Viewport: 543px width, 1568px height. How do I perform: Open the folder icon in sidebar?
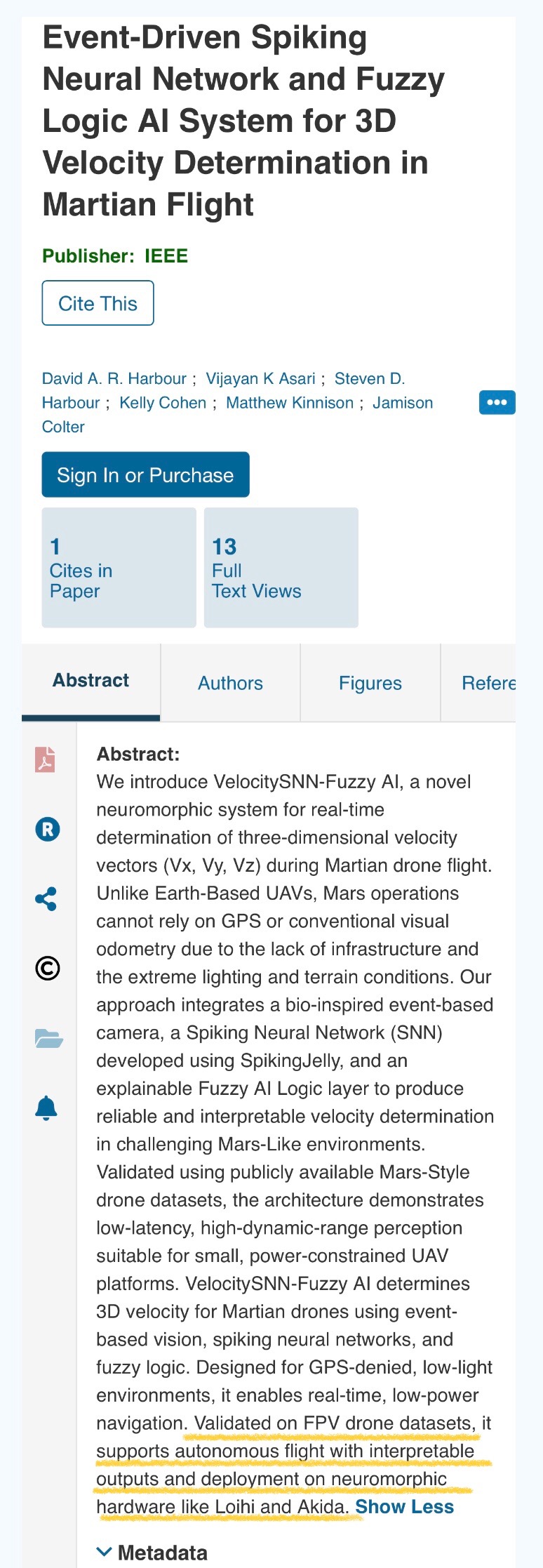pyautogui.click(x=48, y=1038)
